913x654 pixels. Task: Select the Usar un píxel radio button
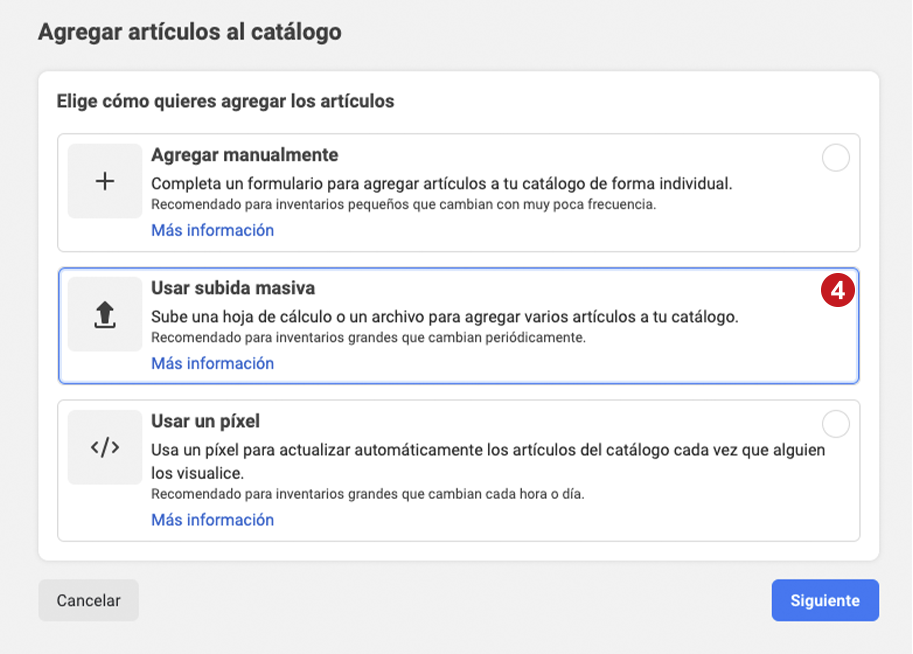click(x=836, y=424)
